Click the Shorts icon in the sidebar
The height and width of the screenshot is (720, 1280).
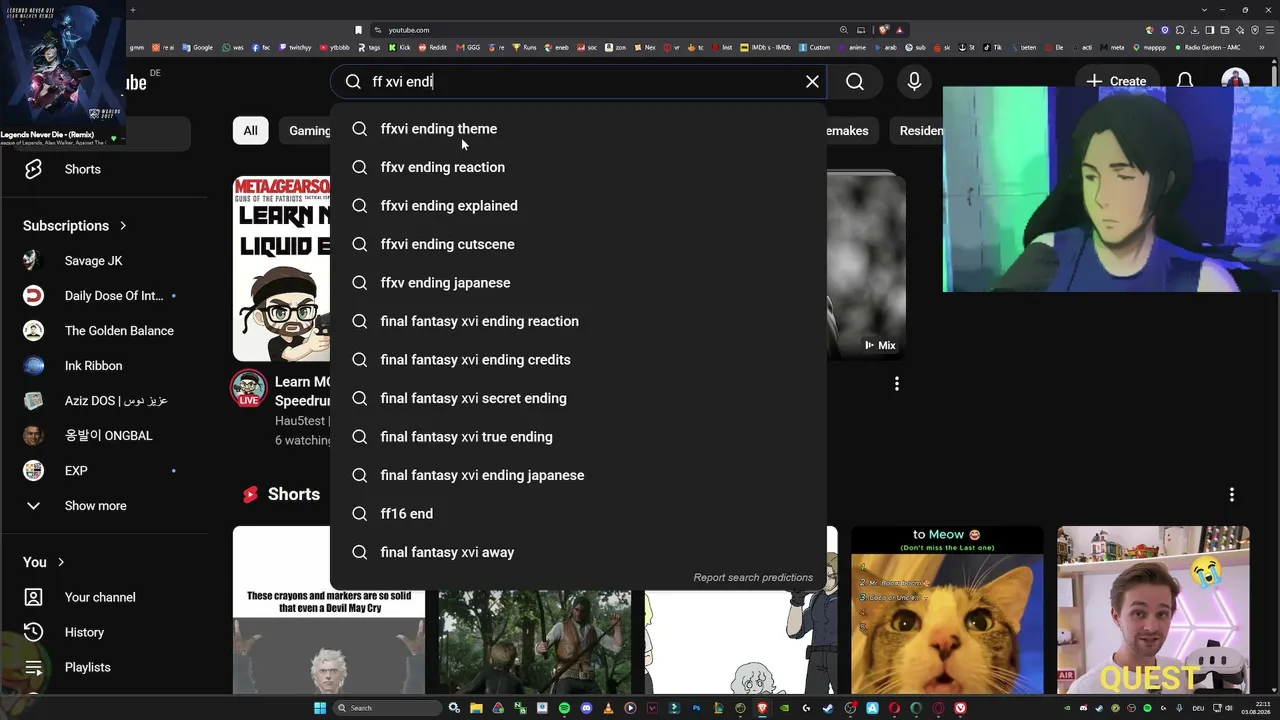tap(33, 169)
